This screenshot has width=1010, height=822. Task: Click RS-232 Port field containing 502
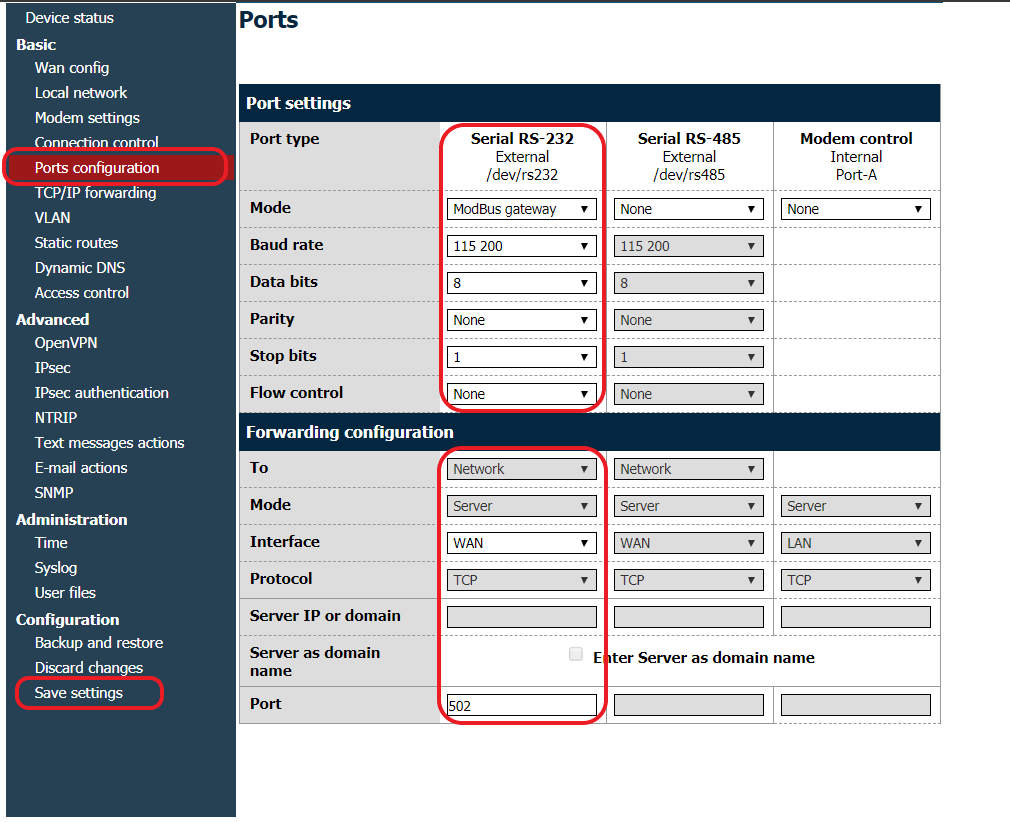pyautogui.click(x=522, y=705)
